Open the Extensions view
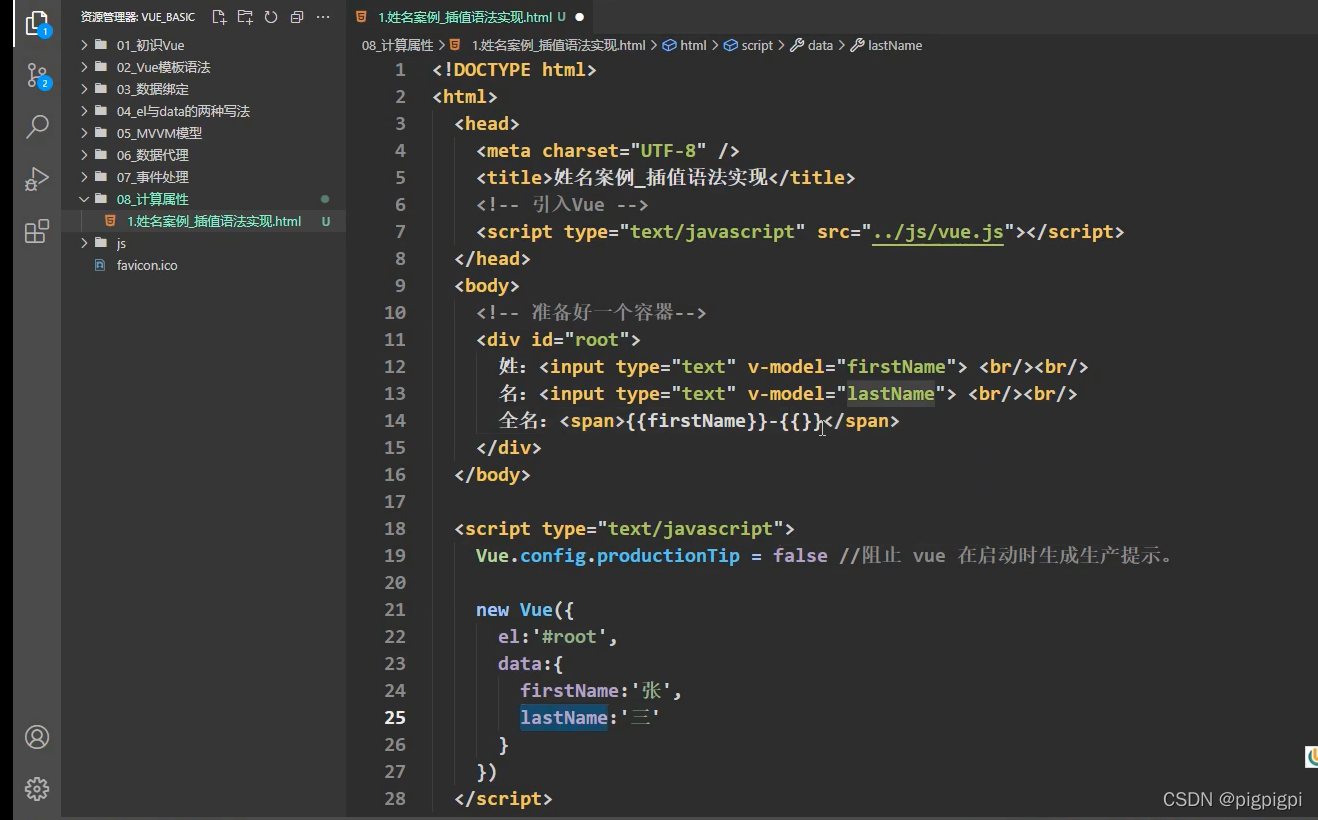Screen dimensions: 1318x820 click(x=37, y=231)
